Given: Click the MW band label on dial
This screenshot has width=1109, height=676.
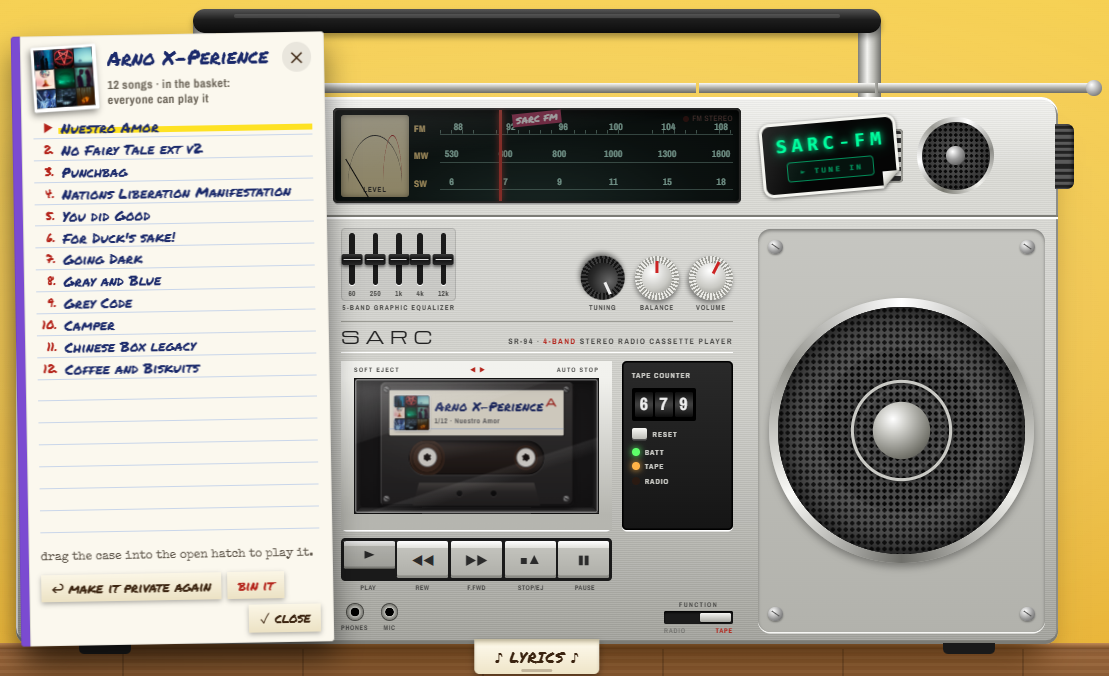Looking at the screenshot, I should 421,156.
